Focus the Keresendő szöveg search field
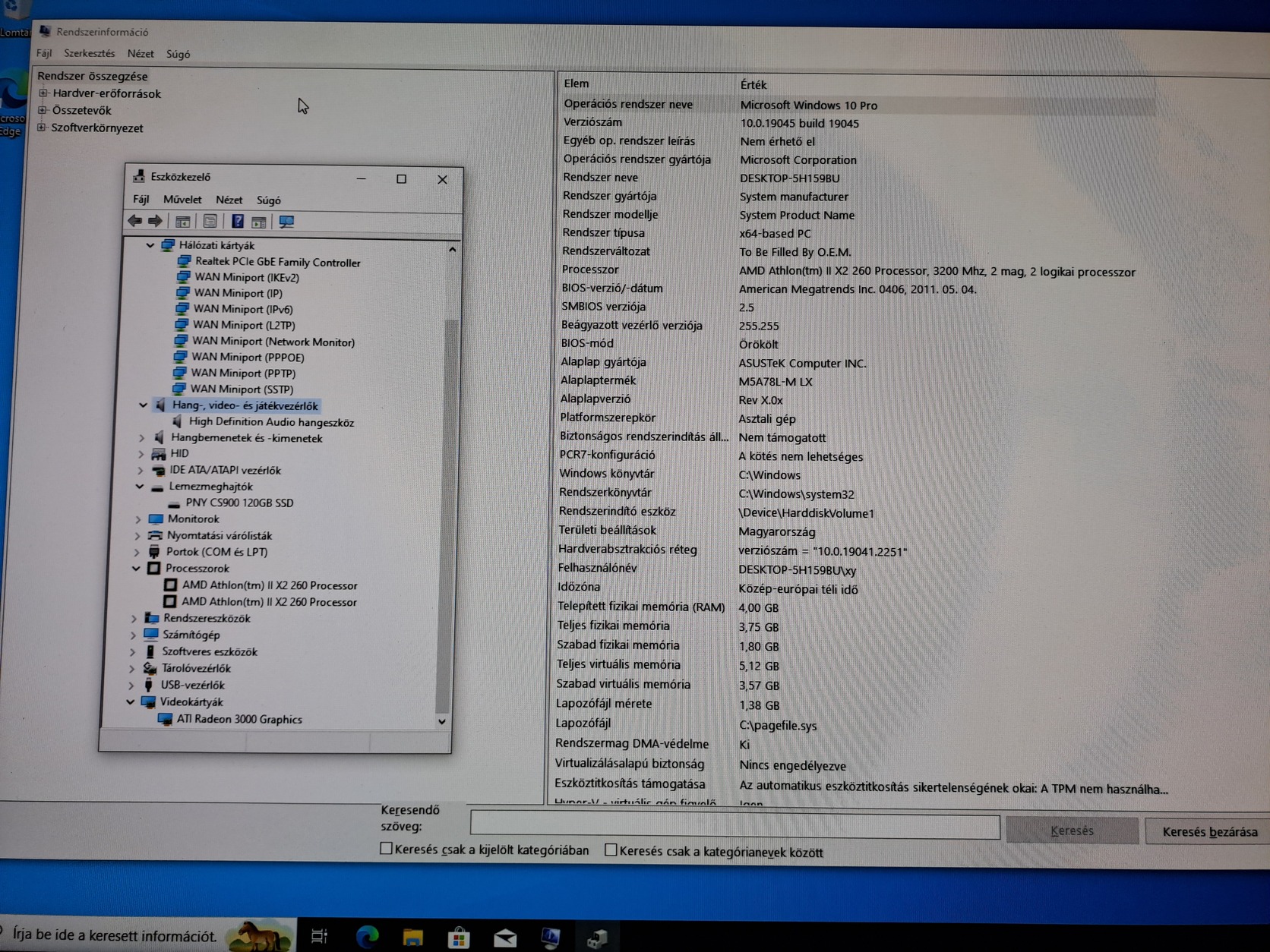This screenshot has height=952, width=1270. coord(735,826)
